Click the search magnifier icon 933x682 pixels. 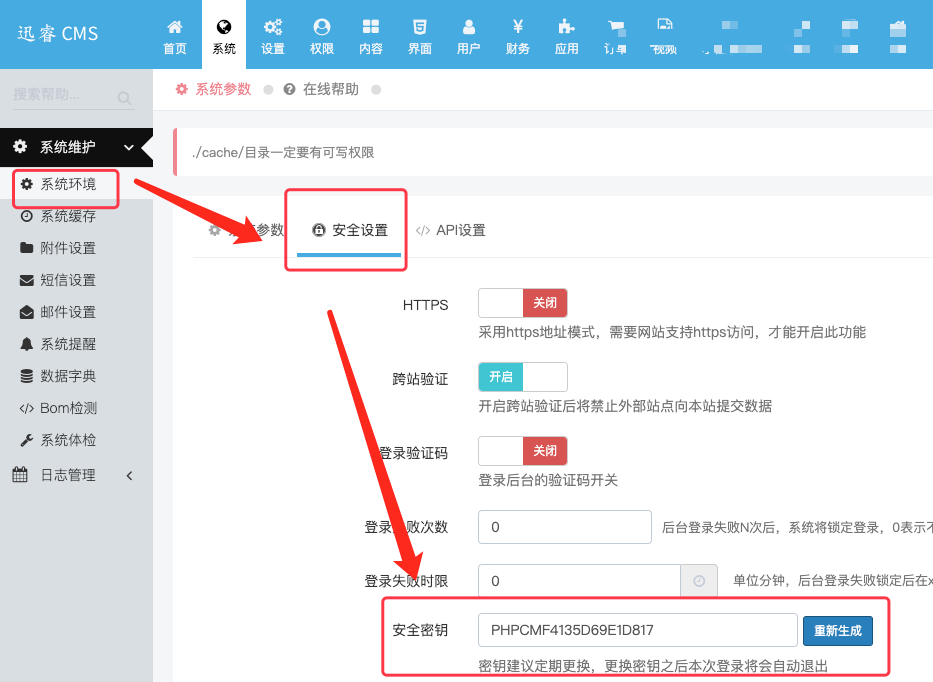pyautogui.click(x=124, y=98)
